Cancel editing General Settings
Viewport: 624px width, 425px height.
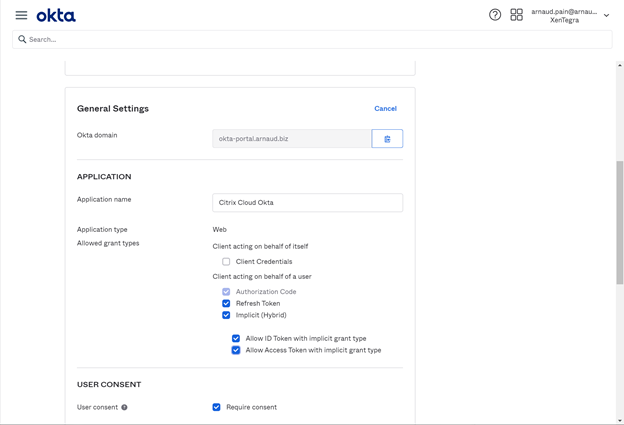click(385, 109)
